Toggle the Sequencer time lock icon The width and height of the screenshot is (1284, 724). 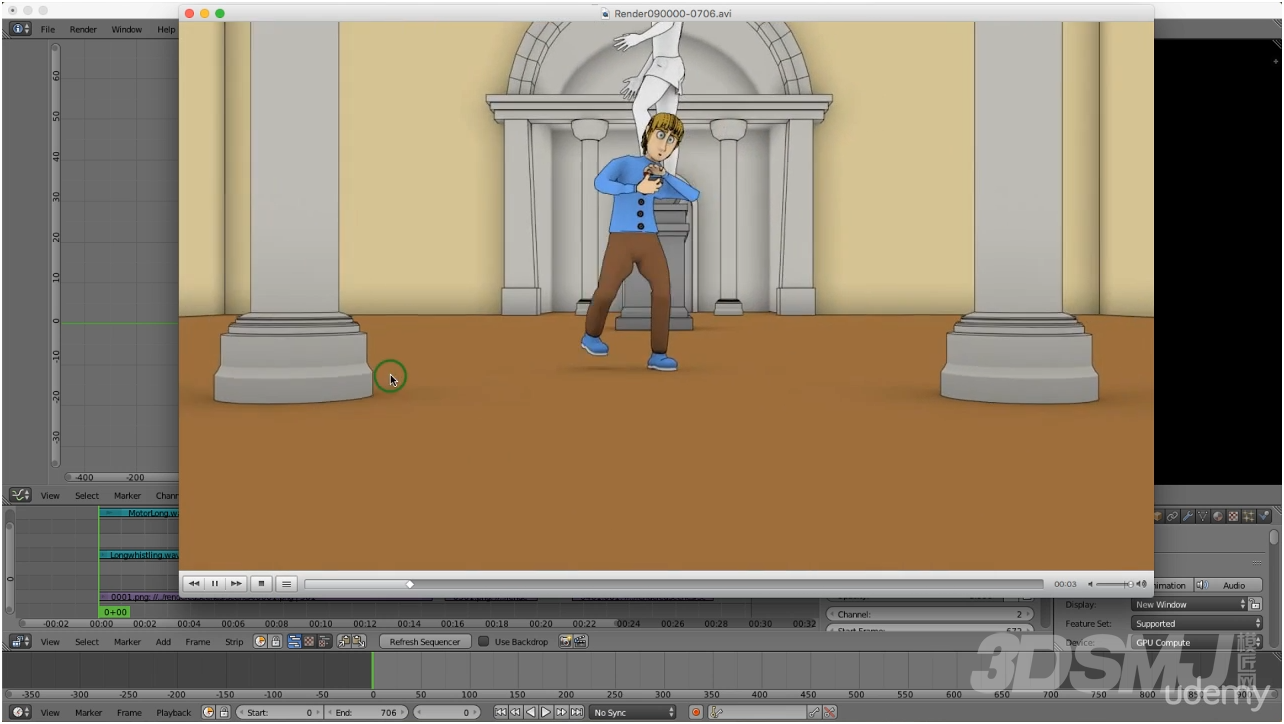point(275,641)
